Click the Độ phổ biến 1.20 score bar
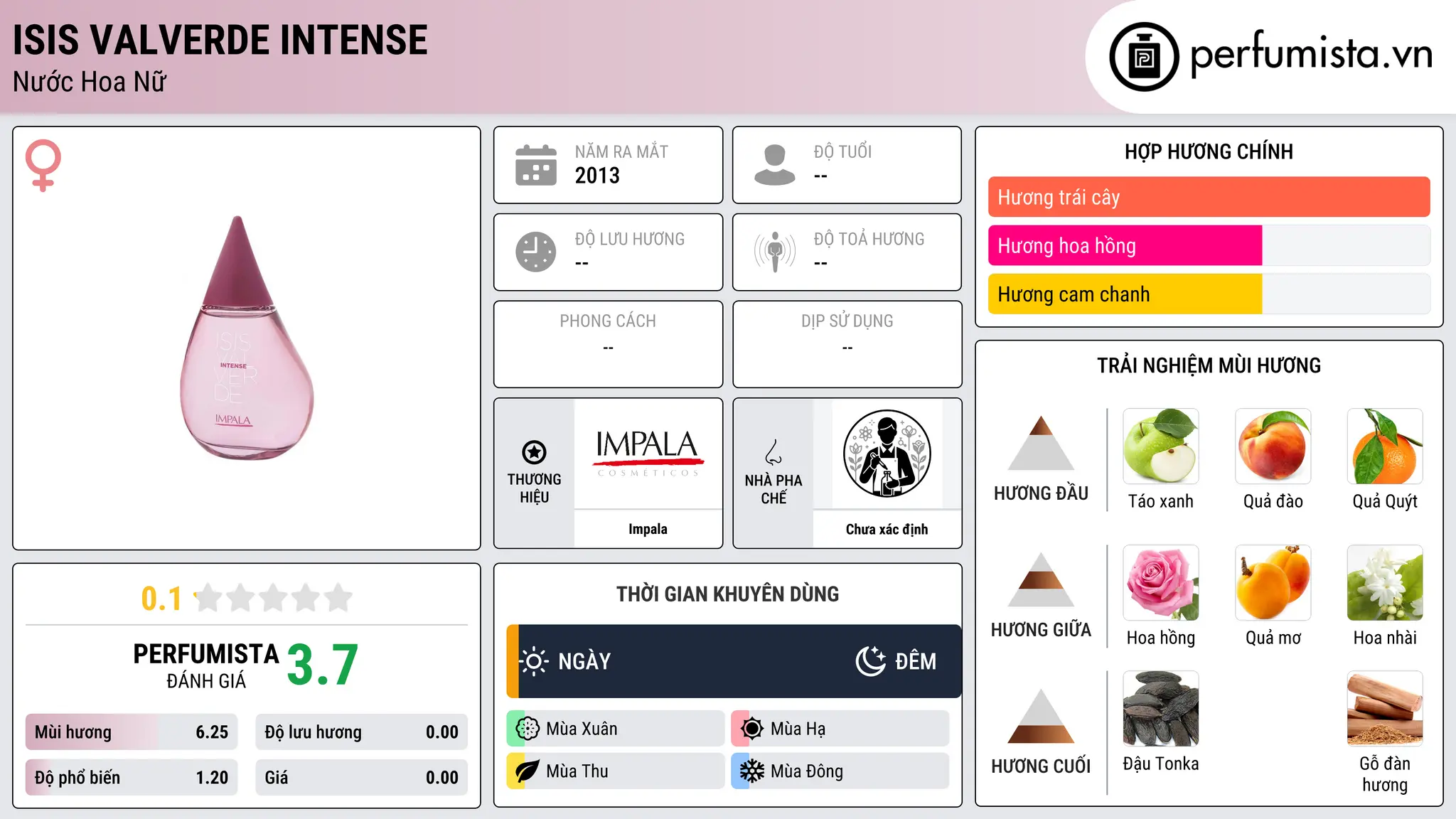The width and height of the screenshot is (1456, 819). click(132, 778)
